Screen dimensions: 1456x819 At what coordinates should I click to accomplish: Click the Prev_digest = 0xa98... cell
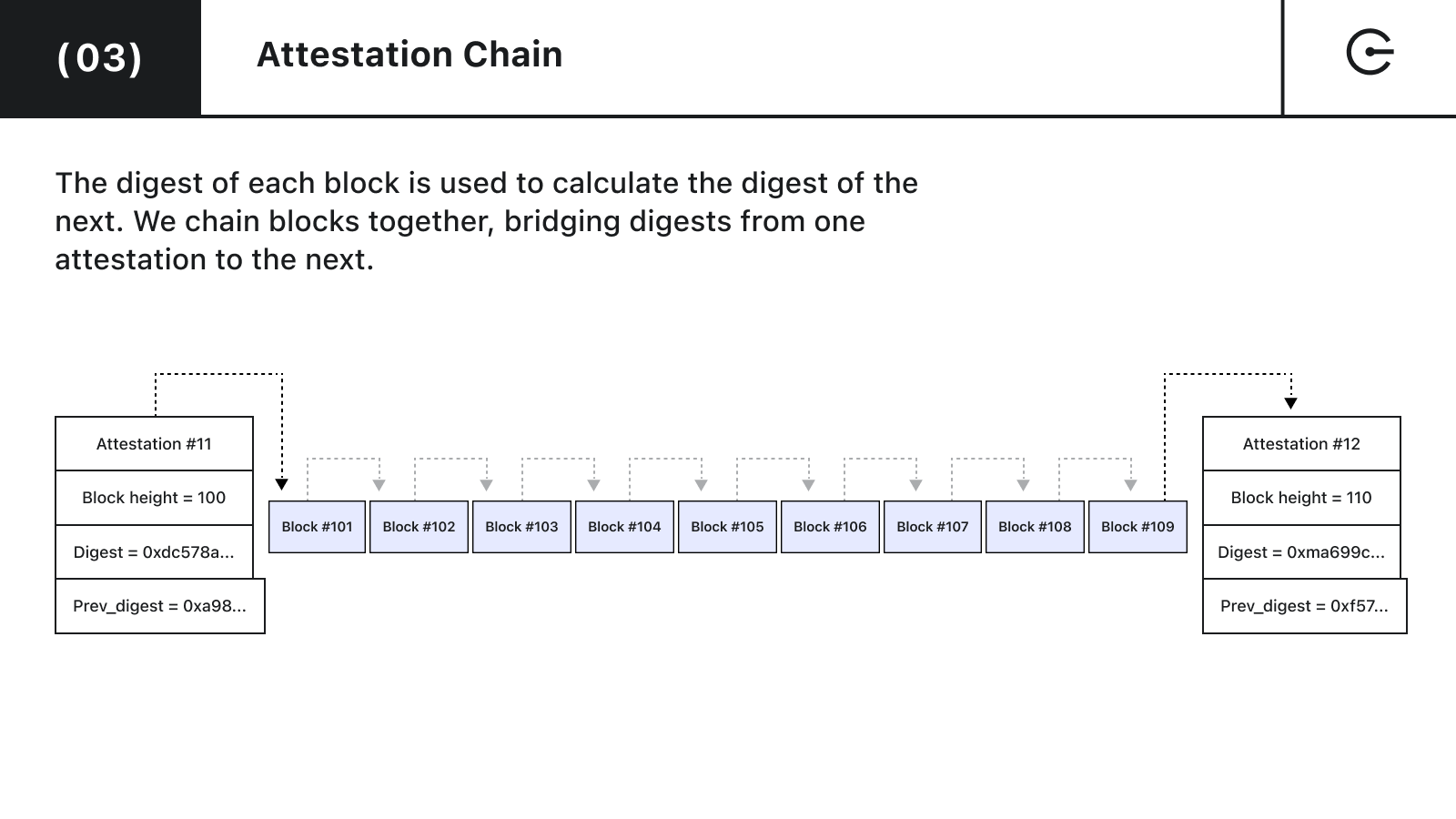tap(160, 606)
